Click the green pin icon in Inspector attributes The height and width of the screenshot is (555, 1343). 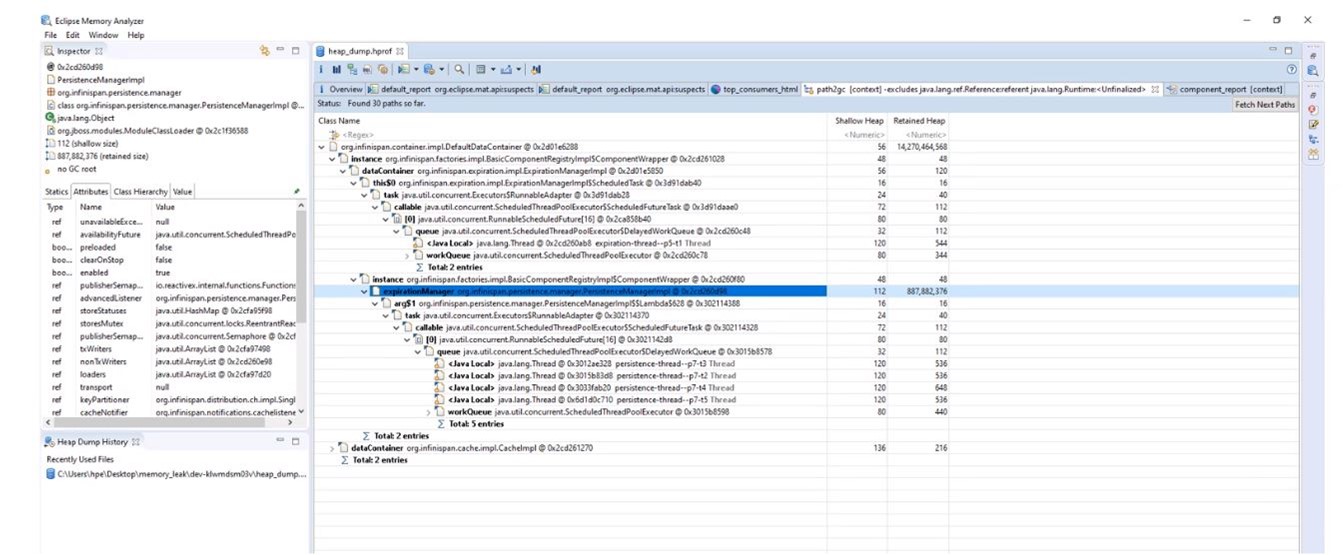point(296,191)
